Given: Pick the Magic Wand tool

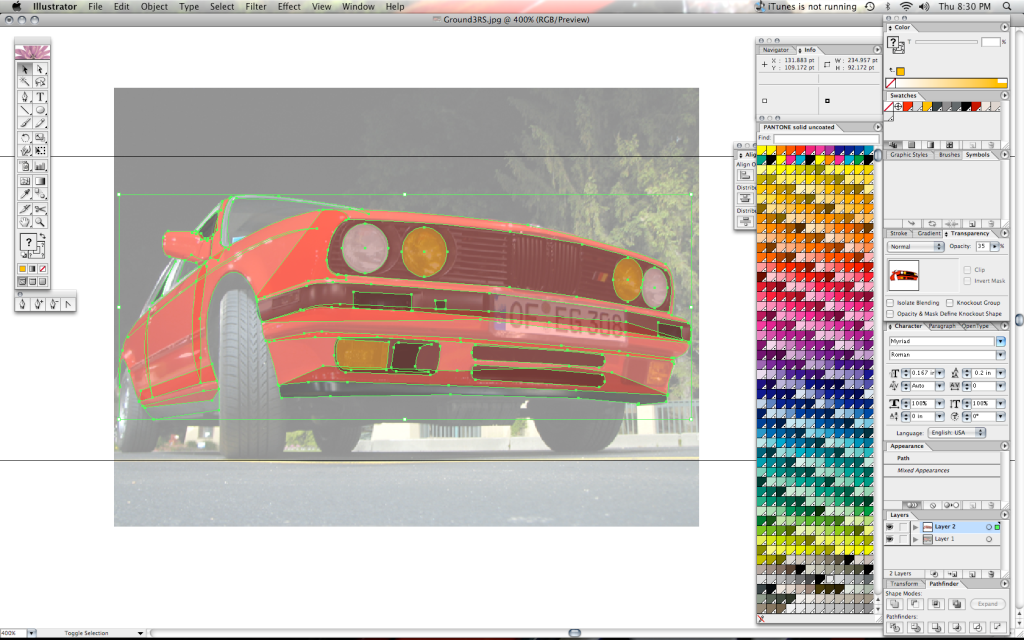Looking at the screenshot, I should (26, 83).
